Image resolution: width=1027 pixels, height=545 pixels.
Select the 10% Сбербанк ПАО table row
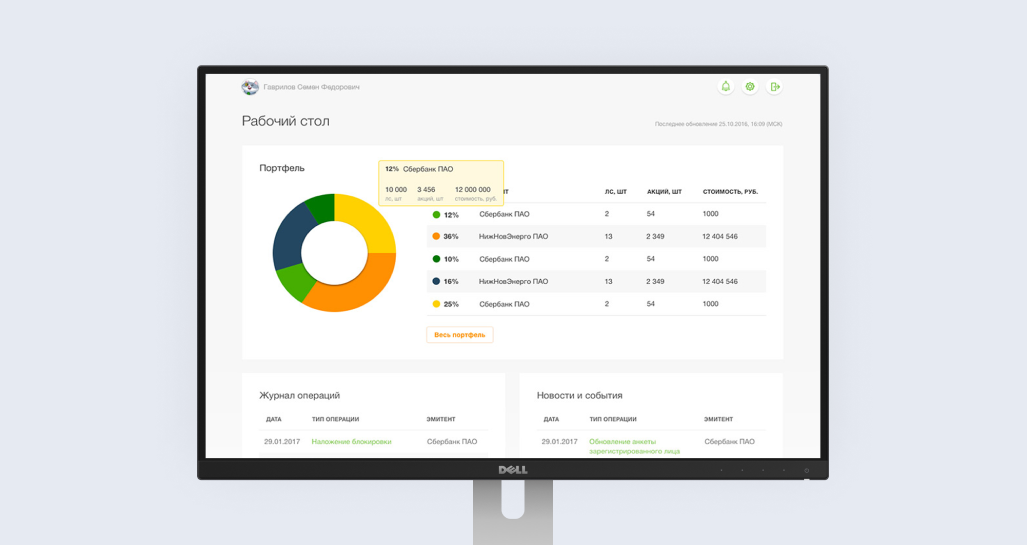point(596,259)
